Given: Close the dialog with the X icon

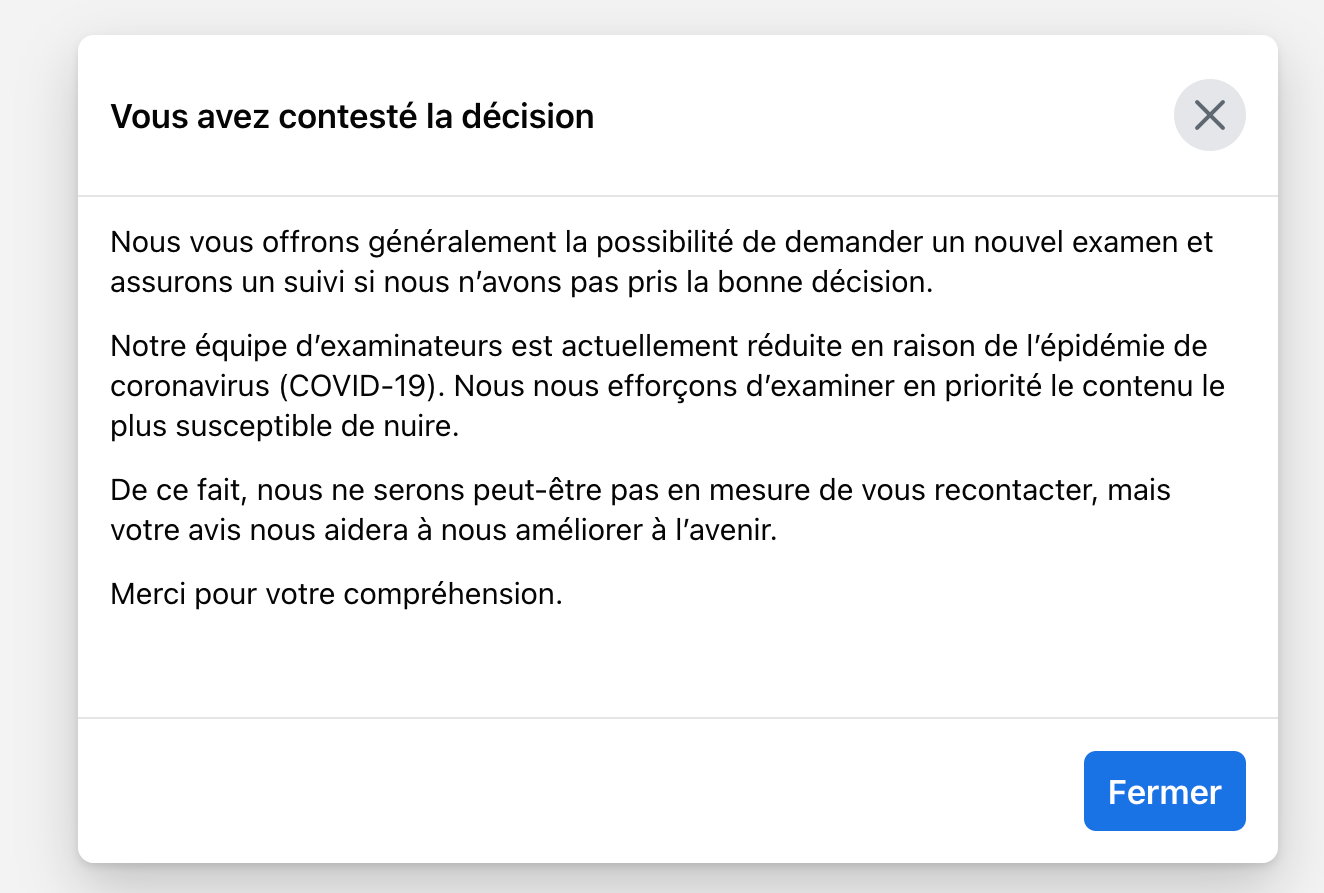Looking at the screenshot, I should [1209, 115].
